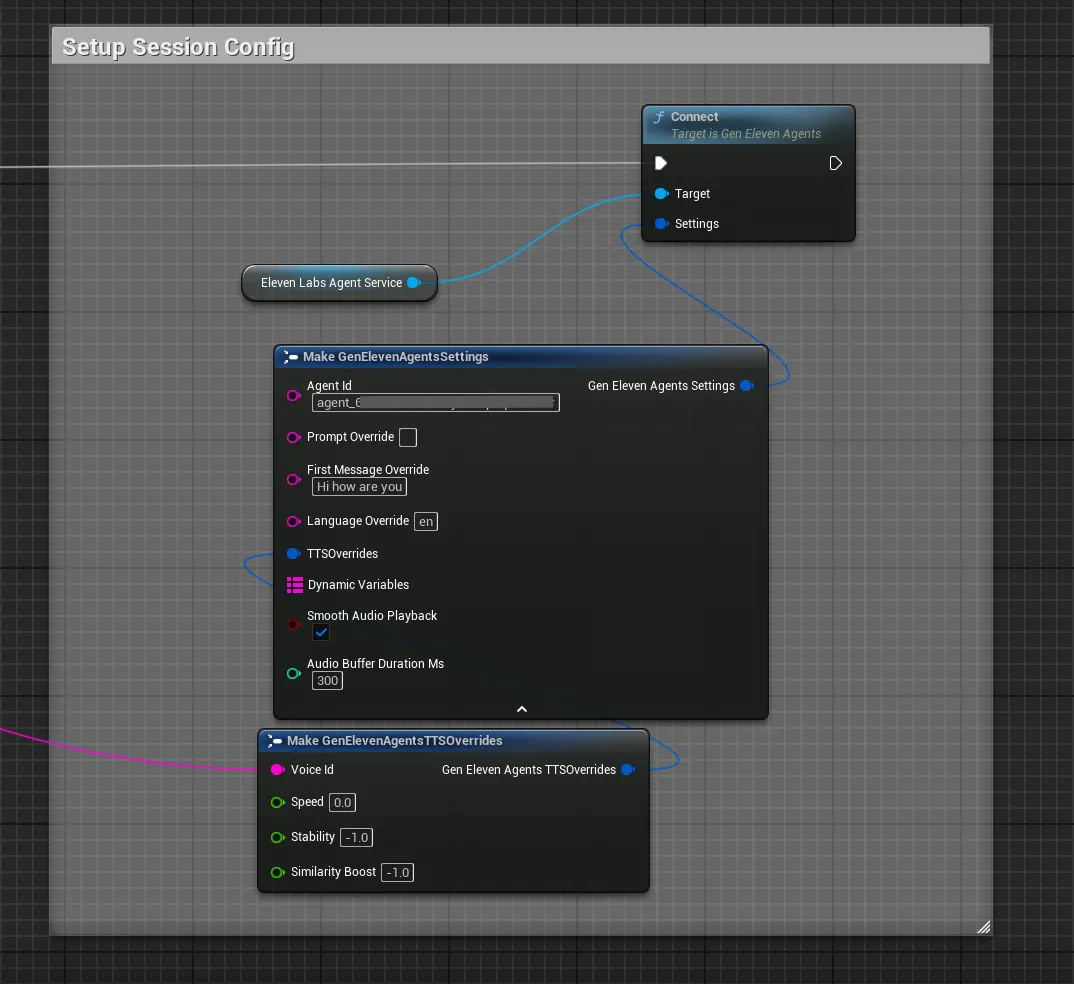Click the Eleven Labs Agent Service output pin
Image resolution: width=1074 pixels, height=984 pixels.
(414, 283)
